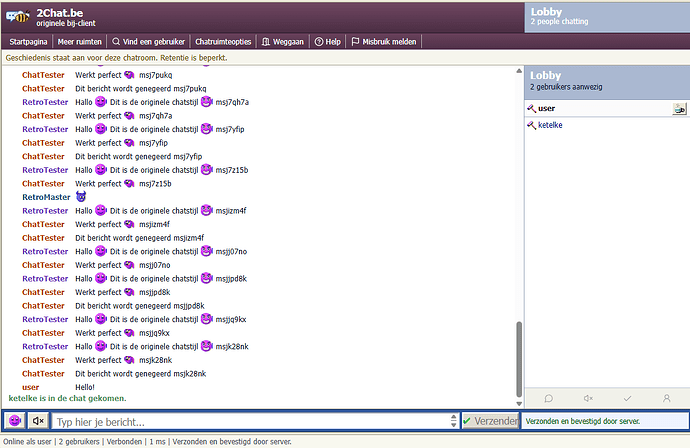
Task: Click the gavel icon beside ketelke
Action: 532,125
